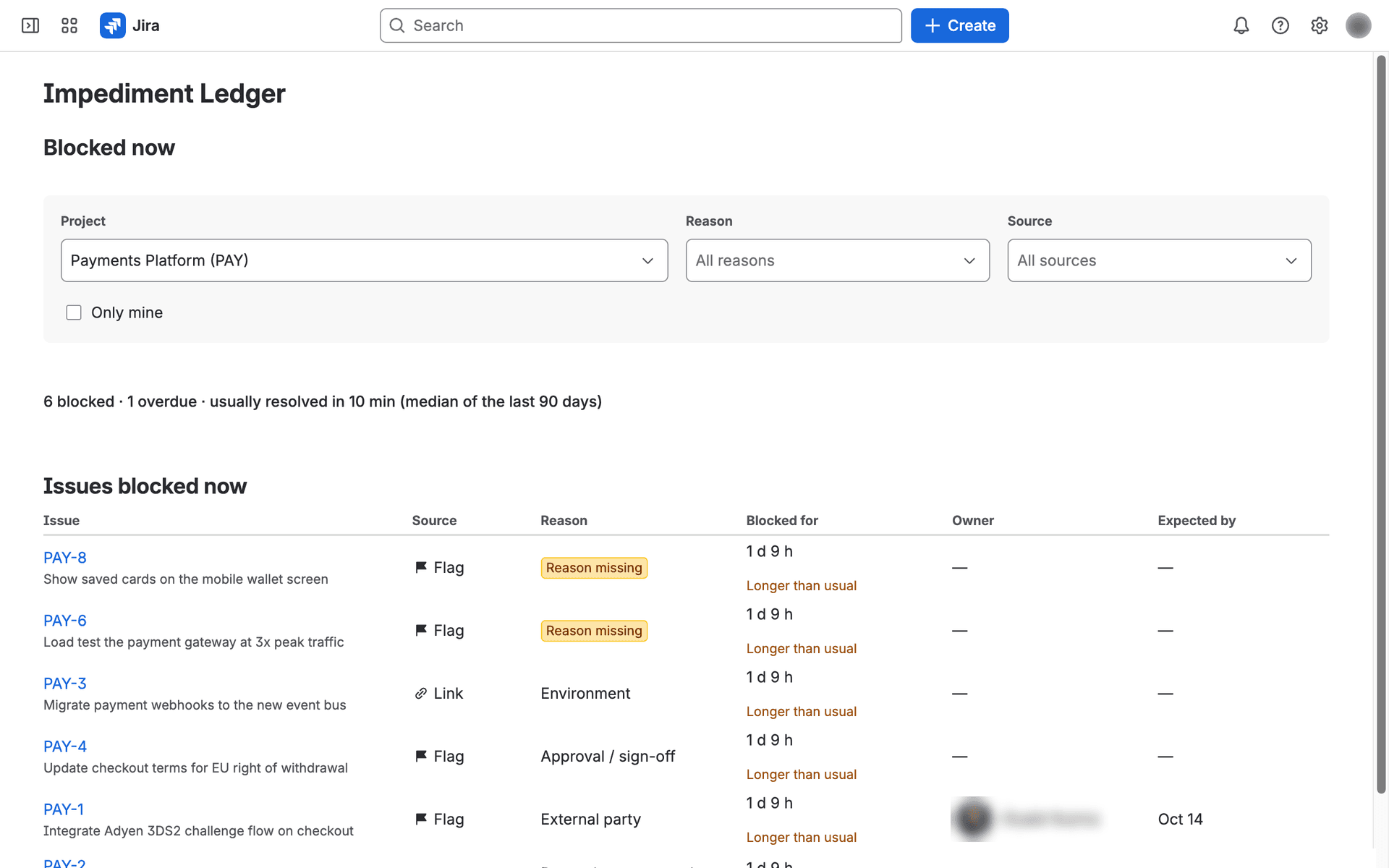
Task: Collapse the sidebar panel icon
Action: pos(30,26)
